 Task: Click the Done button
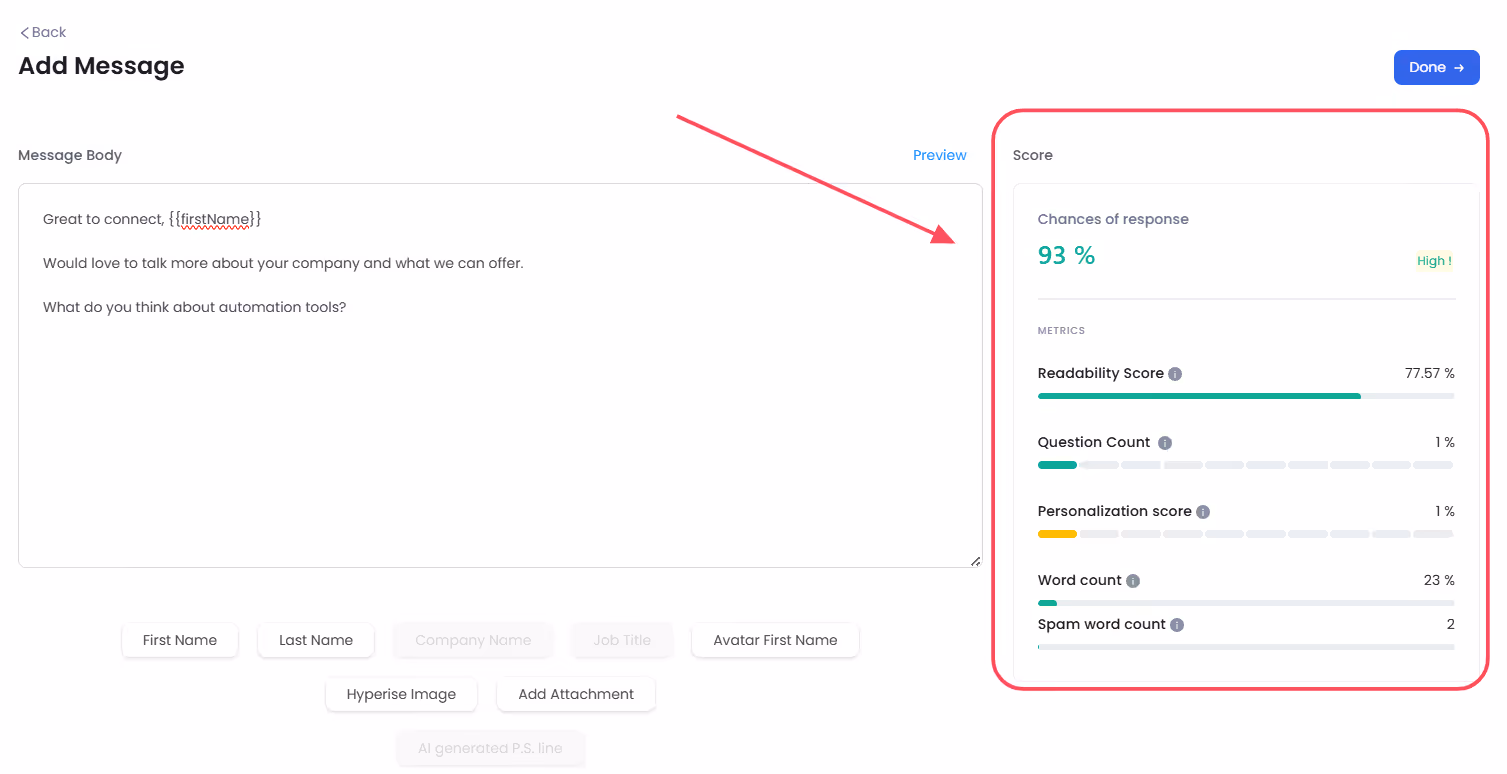(x=1436, y=67)
